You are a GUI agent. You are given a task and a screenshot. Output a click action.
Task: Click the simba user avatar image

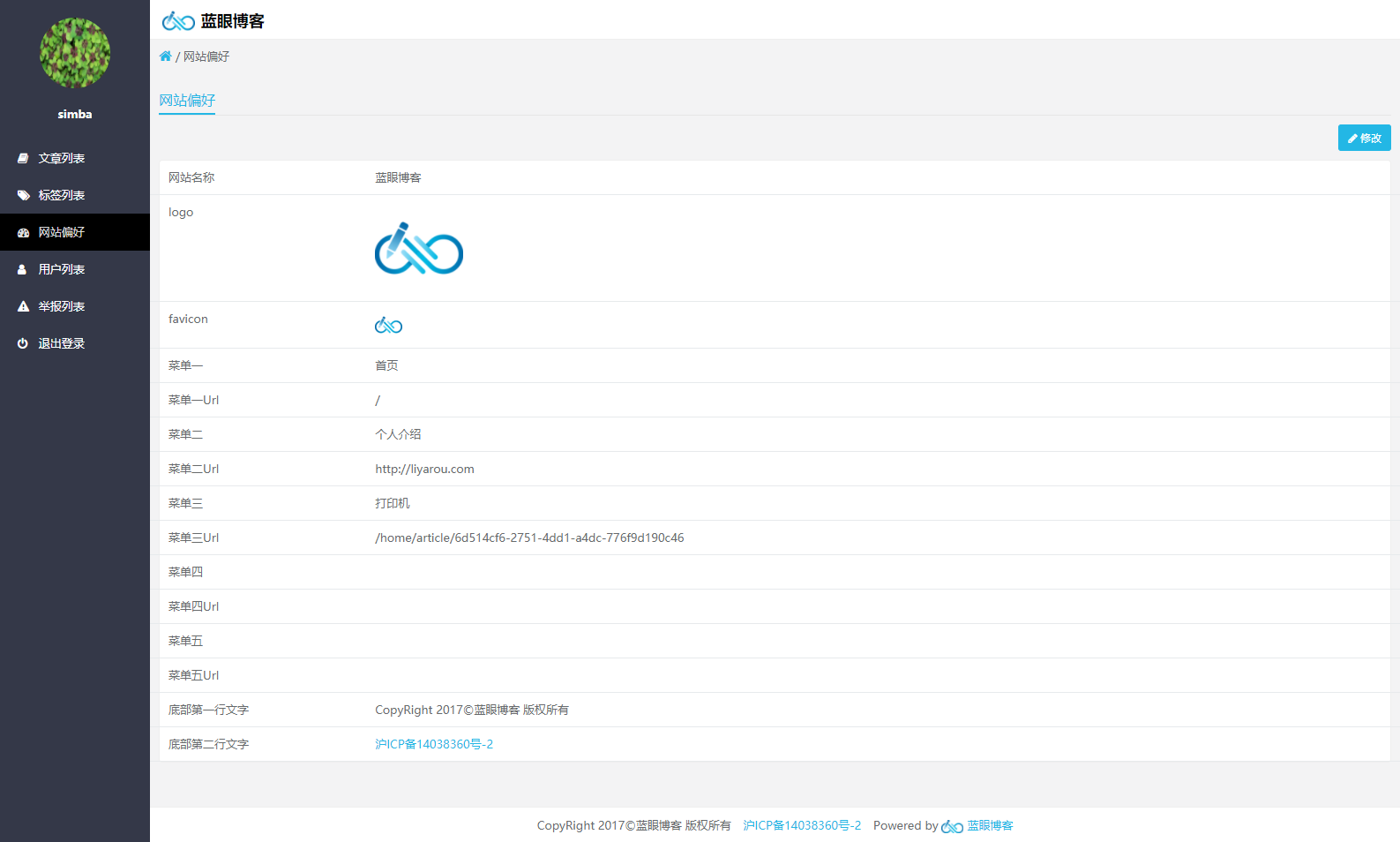(75, 53)
